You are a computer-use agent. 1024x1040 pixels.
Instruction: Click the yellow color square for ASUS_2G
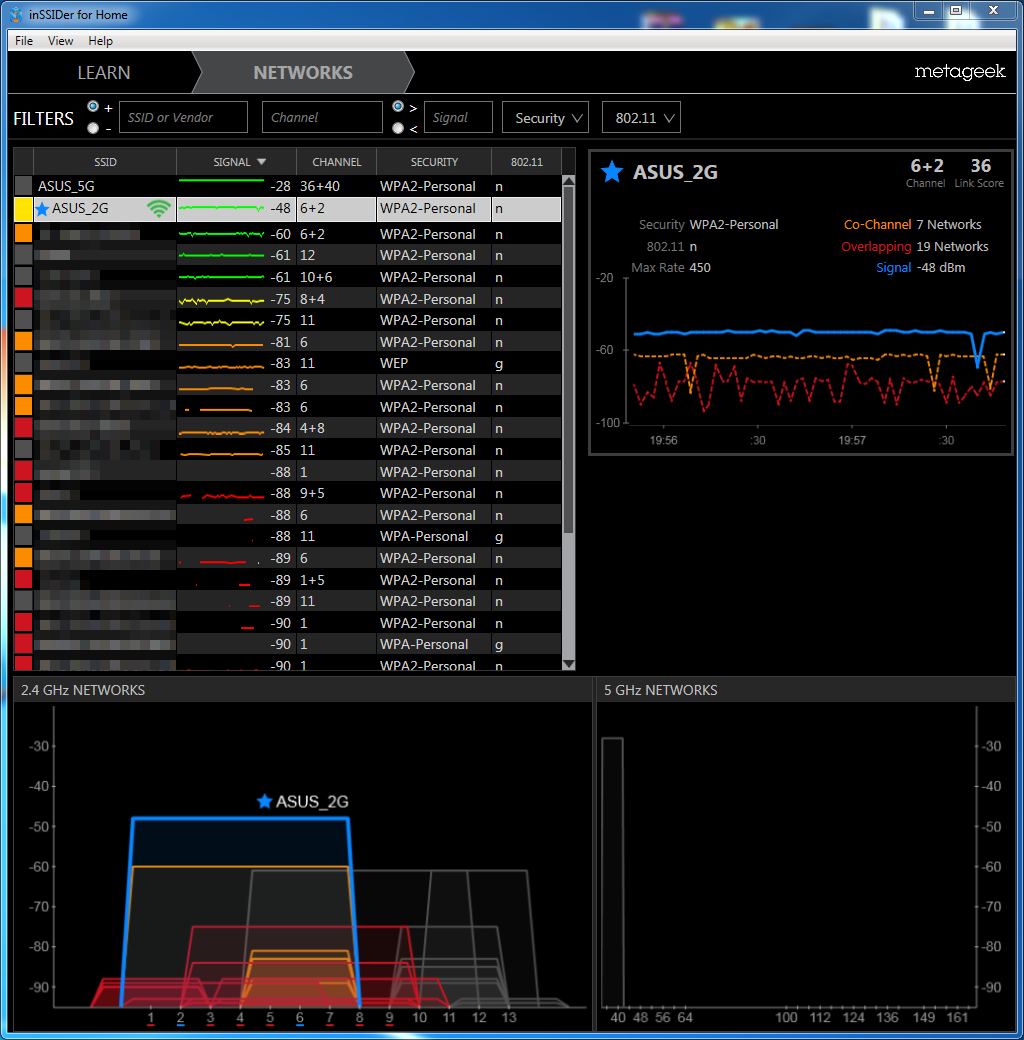pos(23,209)
